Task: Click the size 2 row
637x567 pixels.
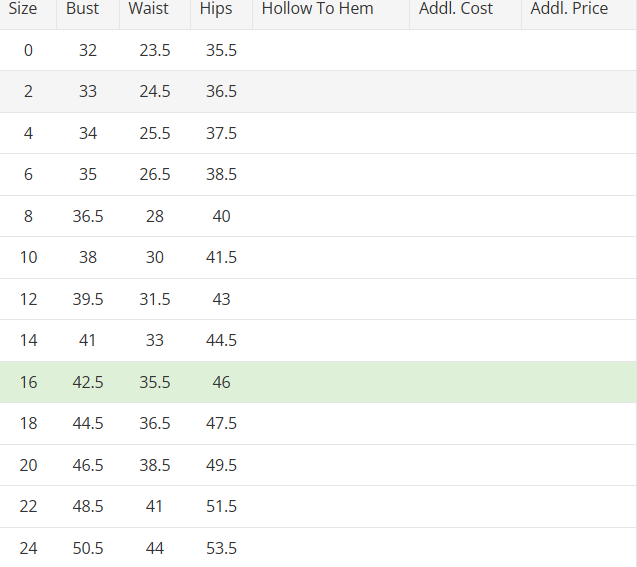Action: click(28, 91)
